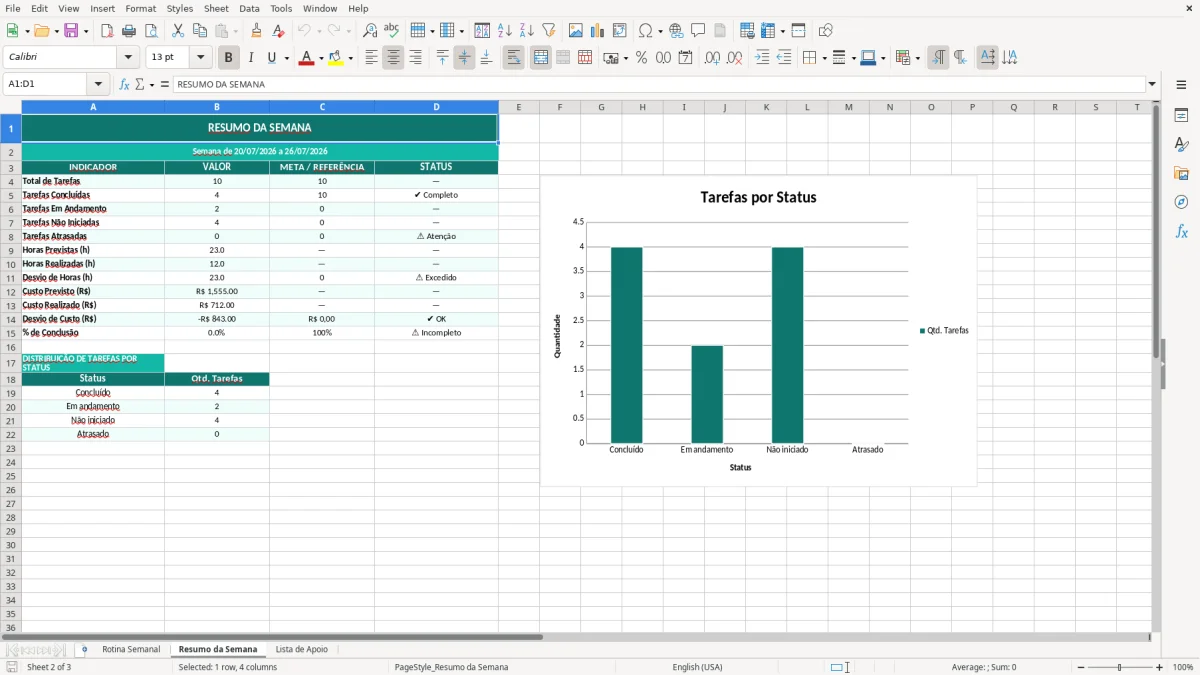The width and height of the screenshot is (1200, 675).
Task: Open background color dropdown arrow
Action: pyautogui.click(x=350, y=58)
